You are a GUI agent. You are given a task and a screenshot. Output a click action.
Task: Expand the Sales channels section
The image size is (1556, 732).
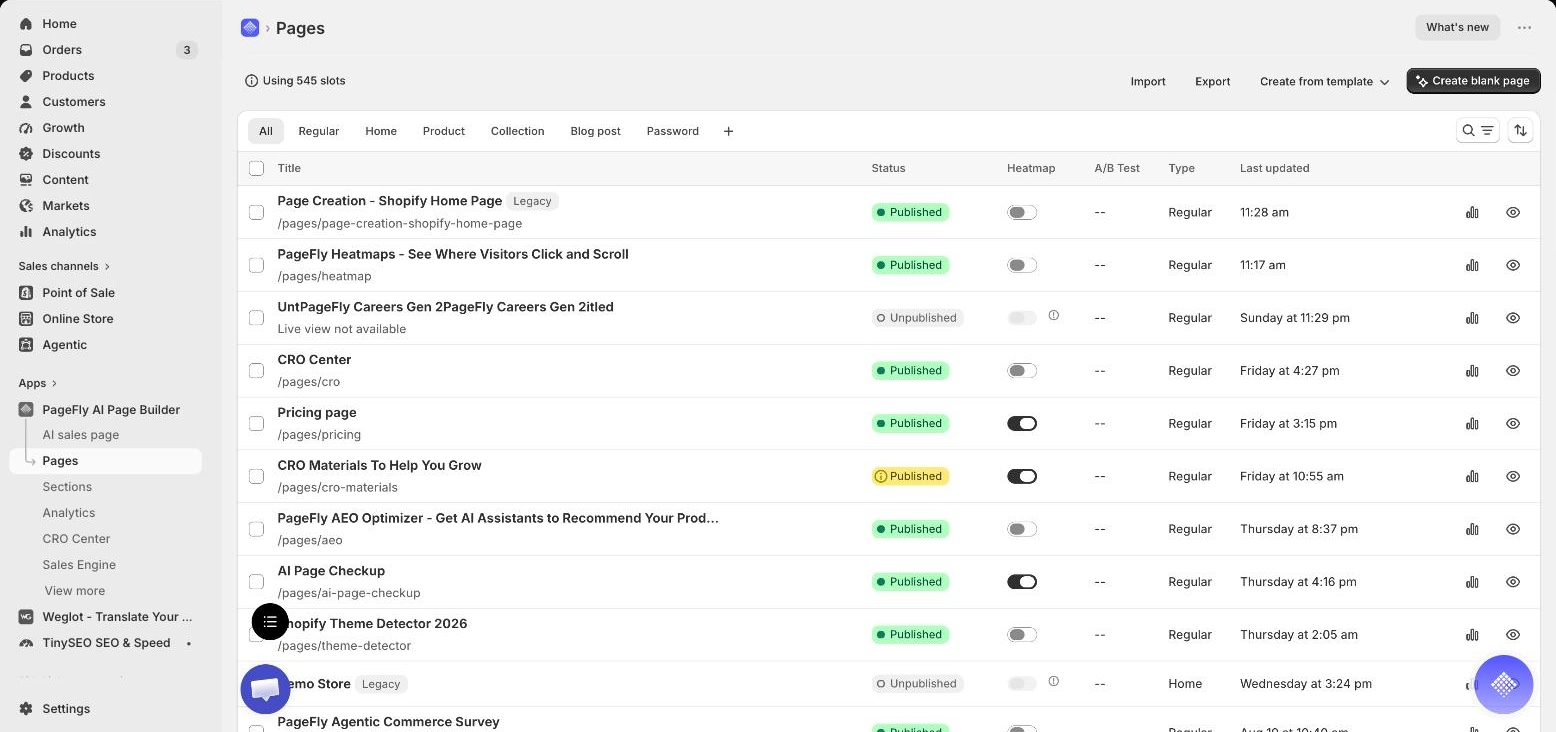click(x=64, y=266)
